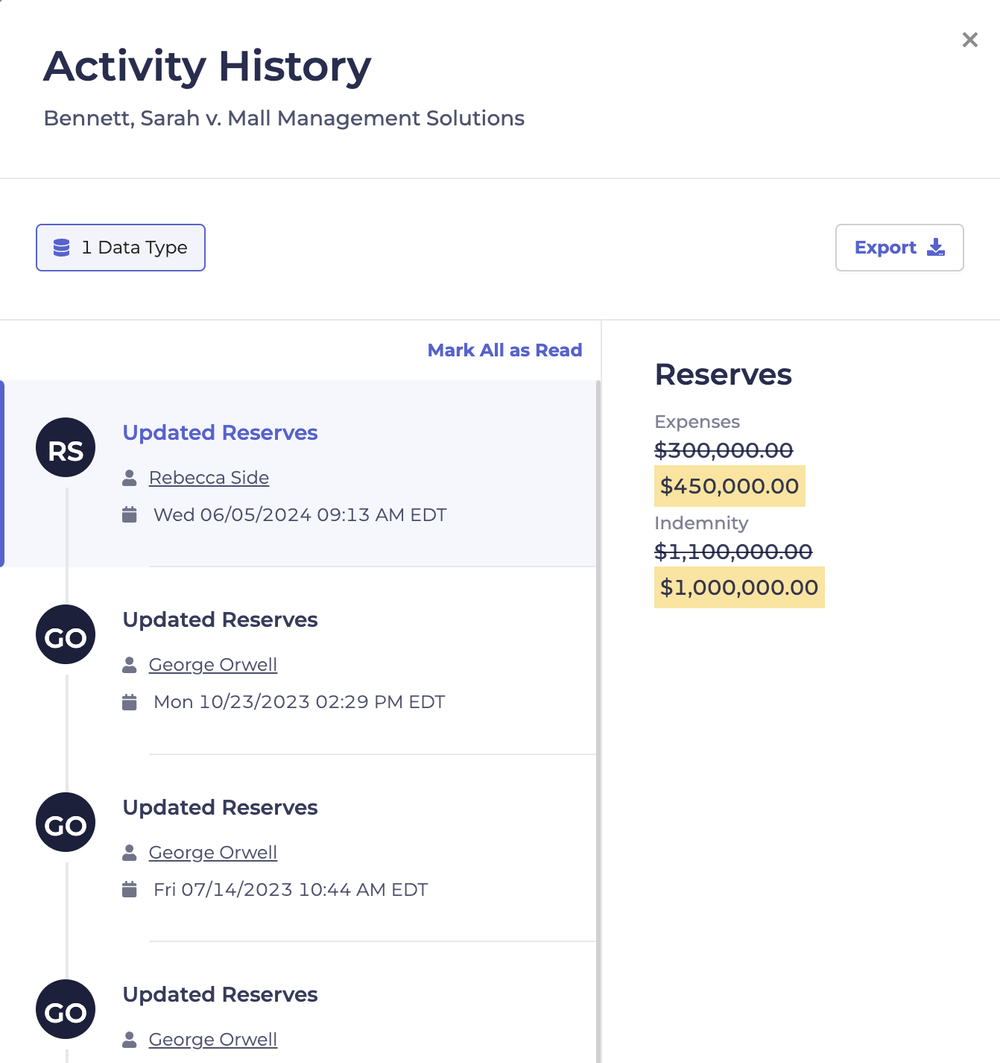
Task: Click person icon in last visible entry
Action: pos(129,1040)
